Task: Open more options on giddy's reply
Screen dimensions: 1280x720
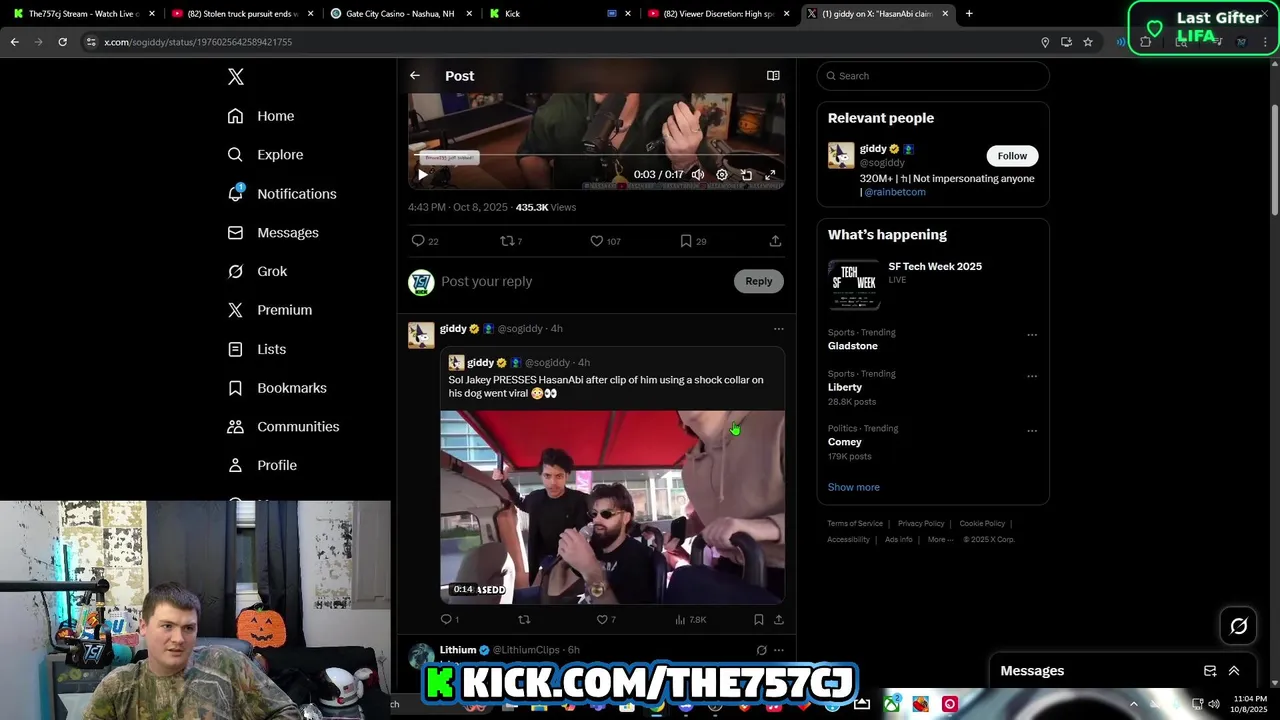Action: pos(779,329)
